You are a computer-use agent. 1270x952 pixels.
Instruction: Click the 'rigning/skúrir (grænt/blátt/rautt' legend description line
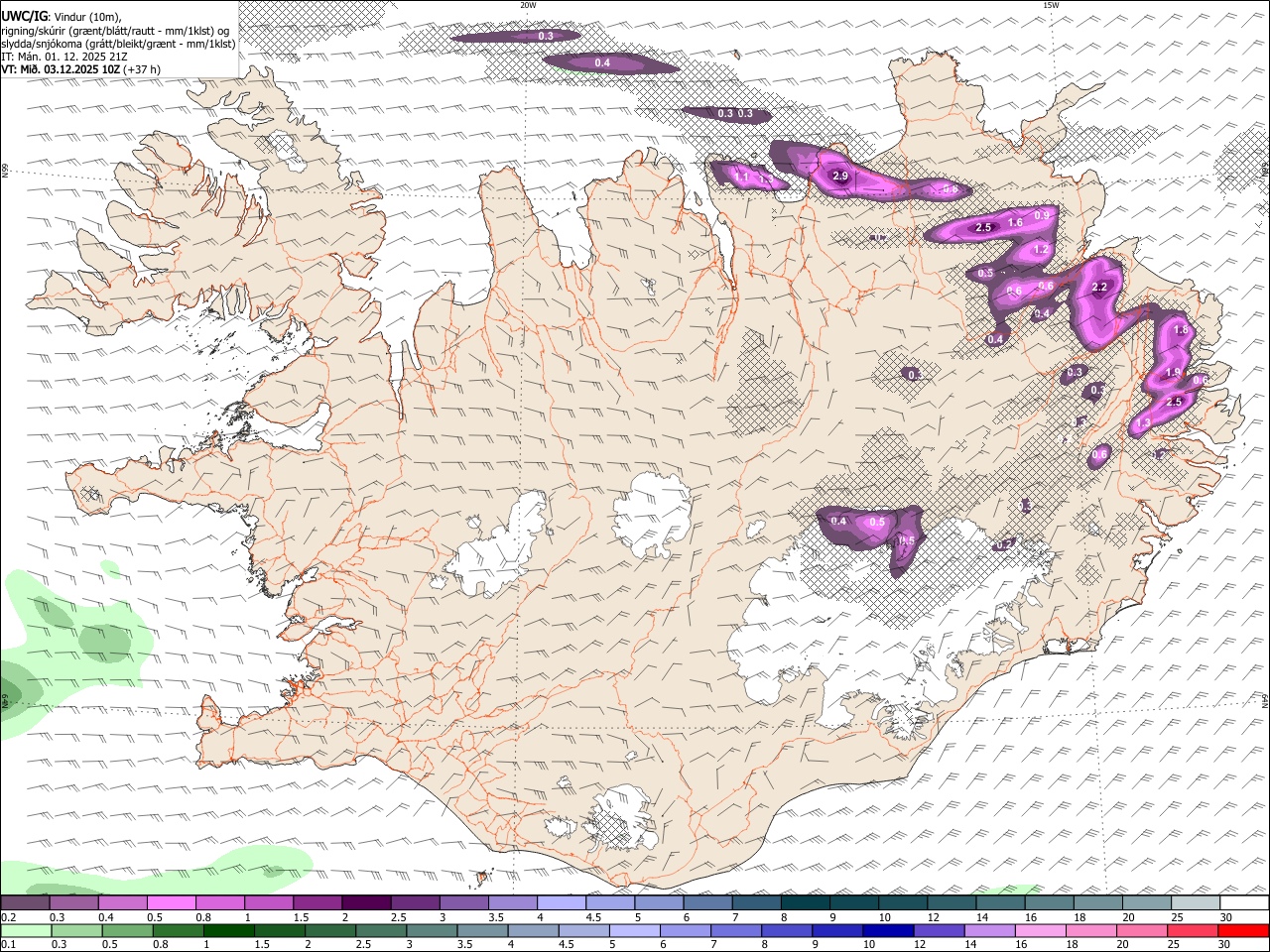[114, 31]
